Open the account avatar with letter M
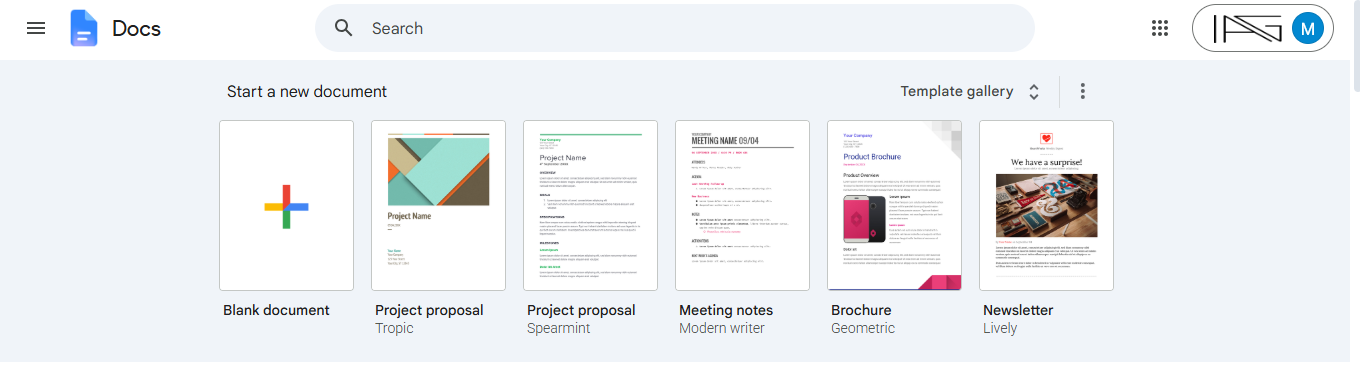The height and width of the screenshot is (378, 1360). [x=1308, y=28]
